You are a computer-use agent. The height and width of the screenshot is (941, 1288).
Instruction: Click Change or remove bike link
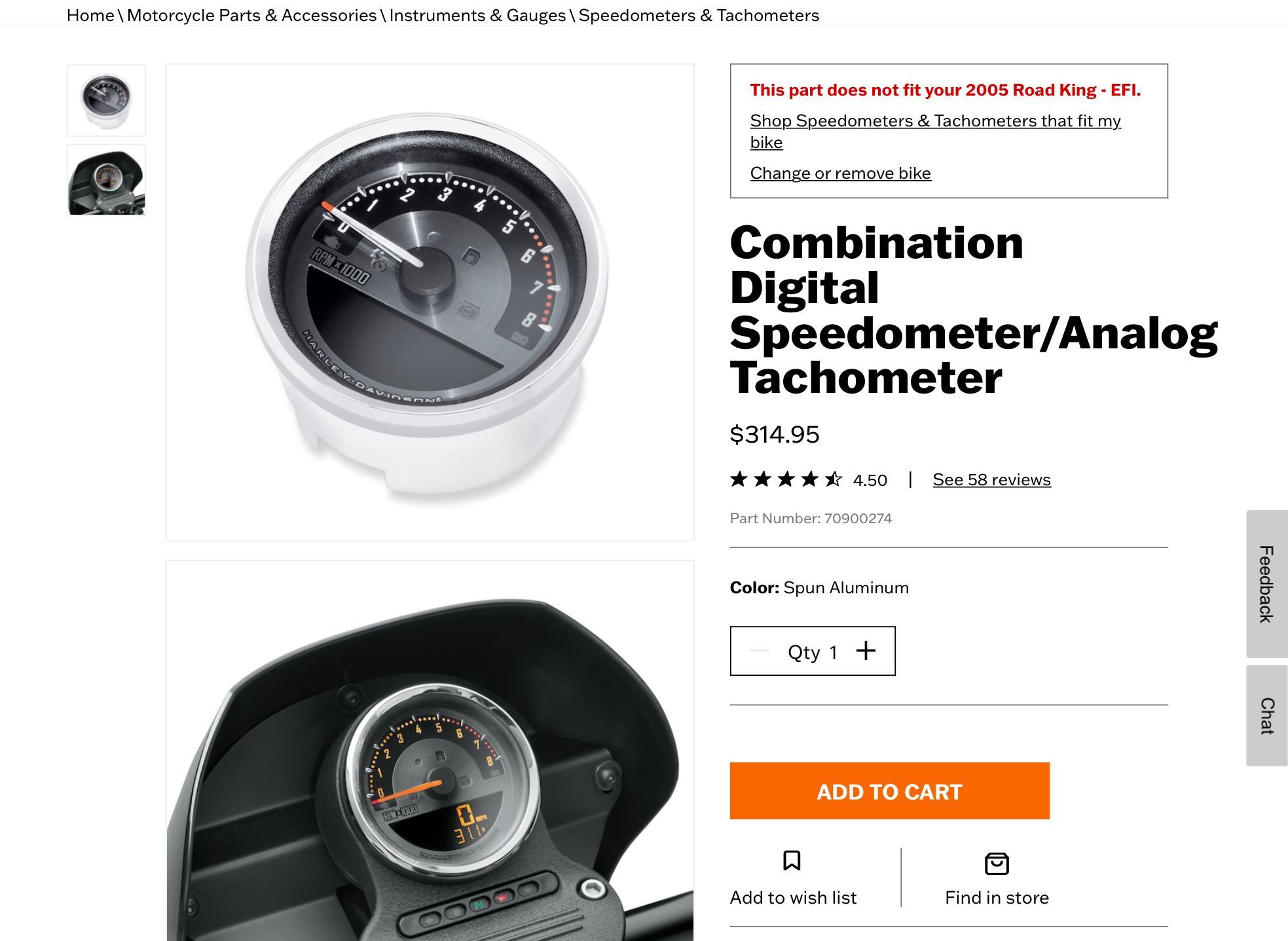840,173
